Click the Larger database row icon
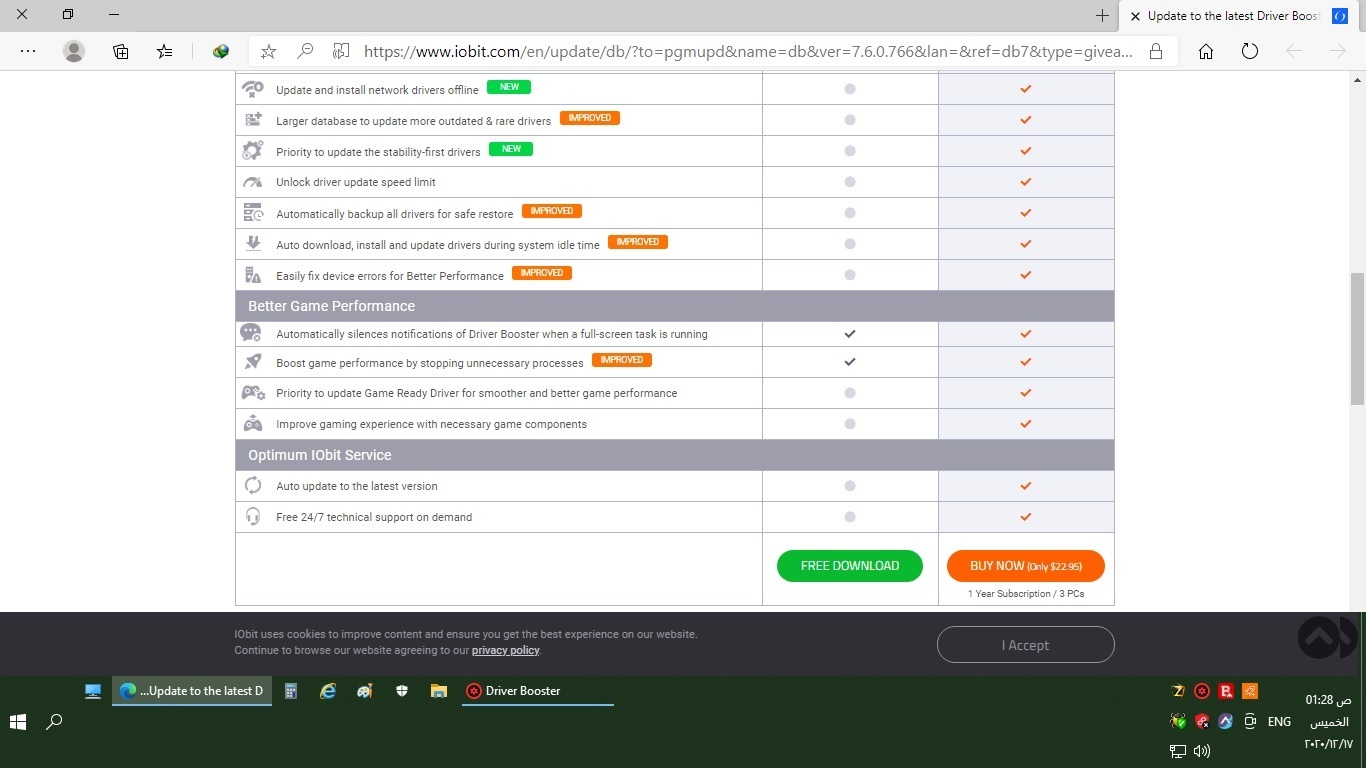The image size is (1366, 768). tap(253, 120)
